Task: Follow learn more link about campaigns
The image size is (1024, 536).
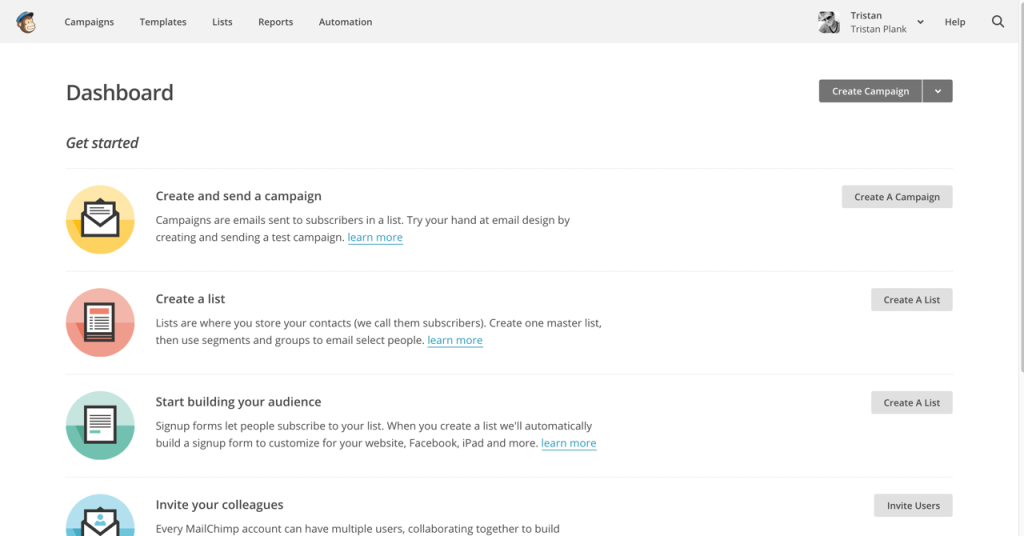Action: (375, 238)
